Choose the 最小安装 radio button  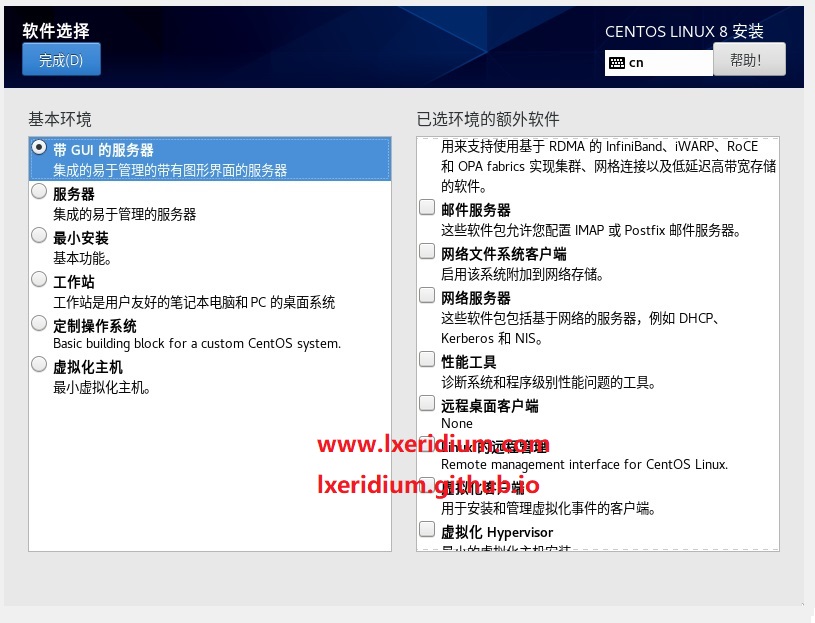click(39, 235)
